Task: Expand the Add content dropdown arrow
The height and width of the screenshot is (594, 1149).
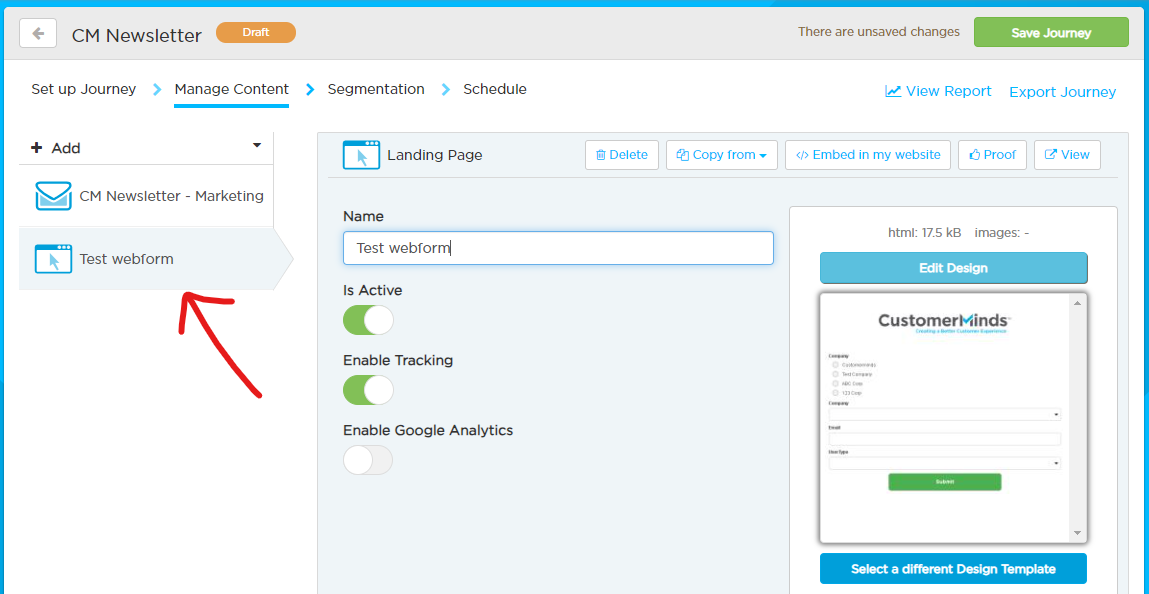Action: (257, 146)
